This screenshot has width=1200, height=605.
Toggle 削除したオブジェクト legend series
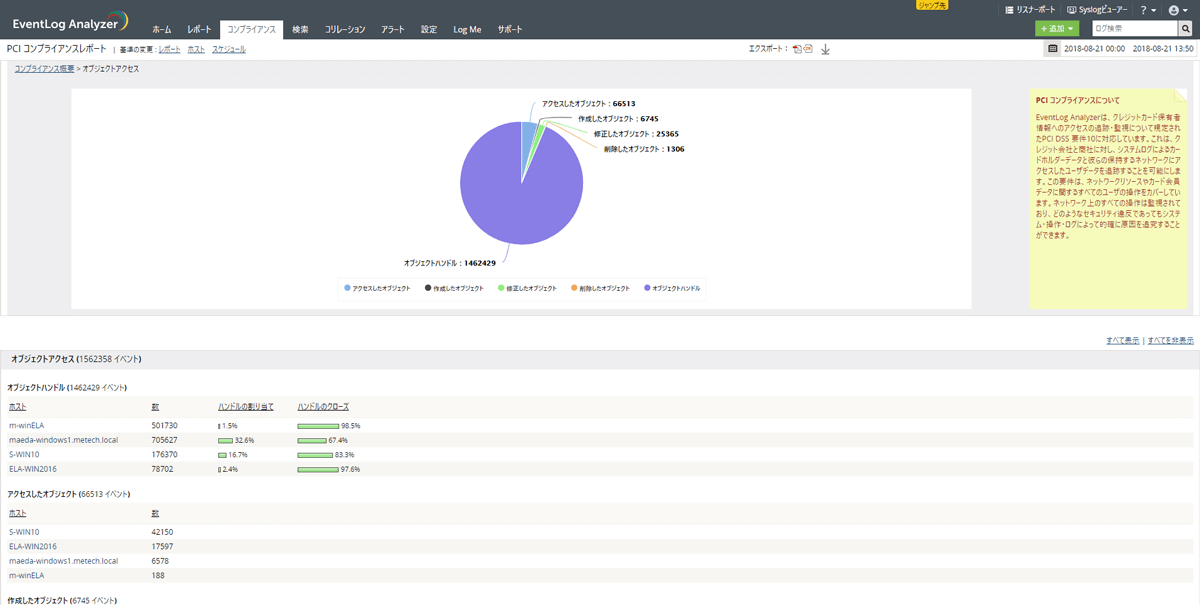point(600,288)
